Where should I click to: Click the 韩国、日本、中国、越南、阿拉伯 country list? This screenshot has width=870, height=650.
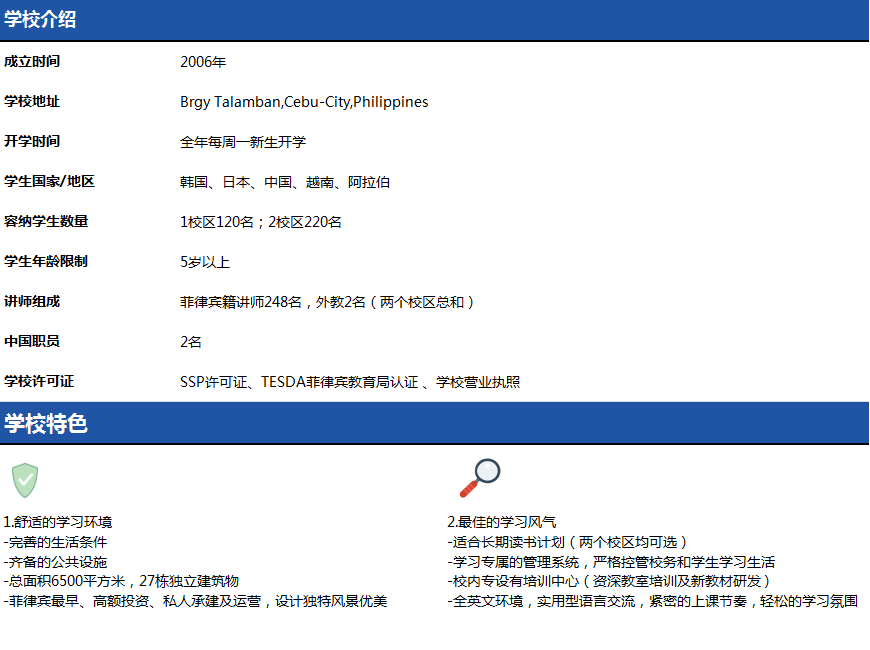pyautogui.click(x=285, y=182)
